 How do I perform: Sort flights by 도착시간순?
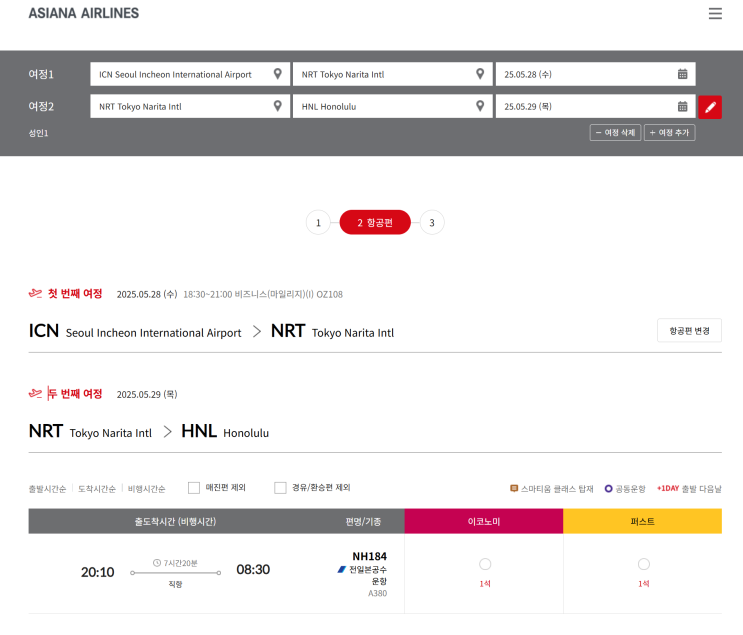click(97, 489)
